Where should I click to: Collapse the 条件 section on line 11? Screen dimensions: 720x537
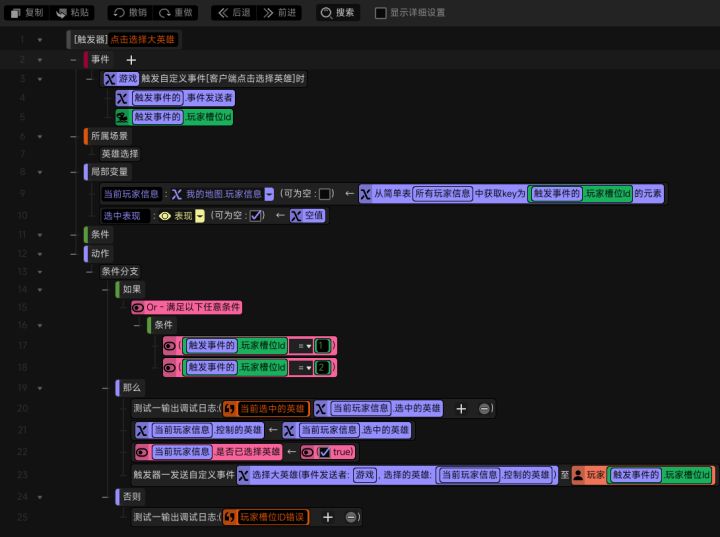[x=73, y=235]
